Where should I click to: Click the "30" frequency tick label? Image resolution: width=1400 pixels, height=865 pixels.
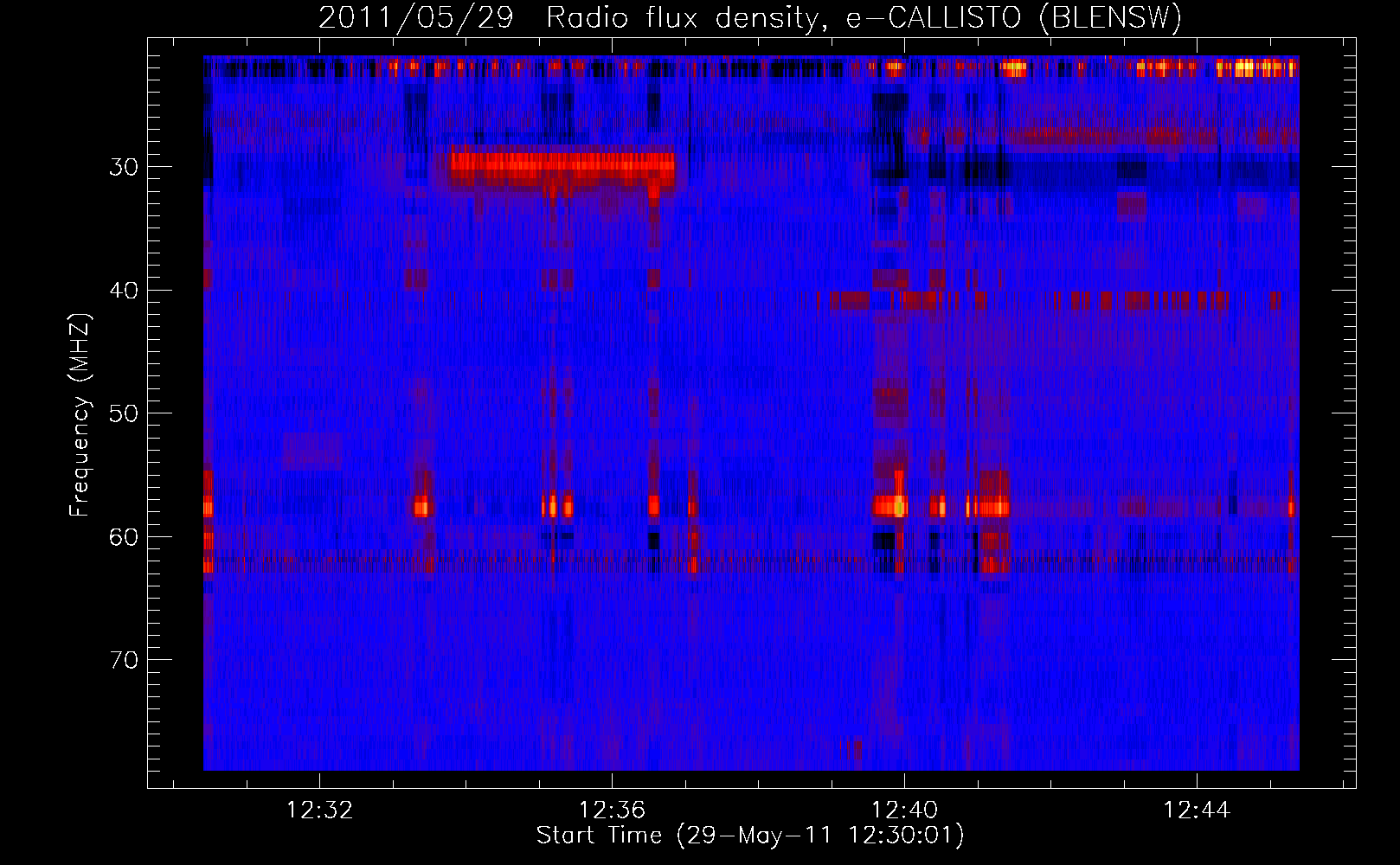pyautogui.click(x=123, y=167)
